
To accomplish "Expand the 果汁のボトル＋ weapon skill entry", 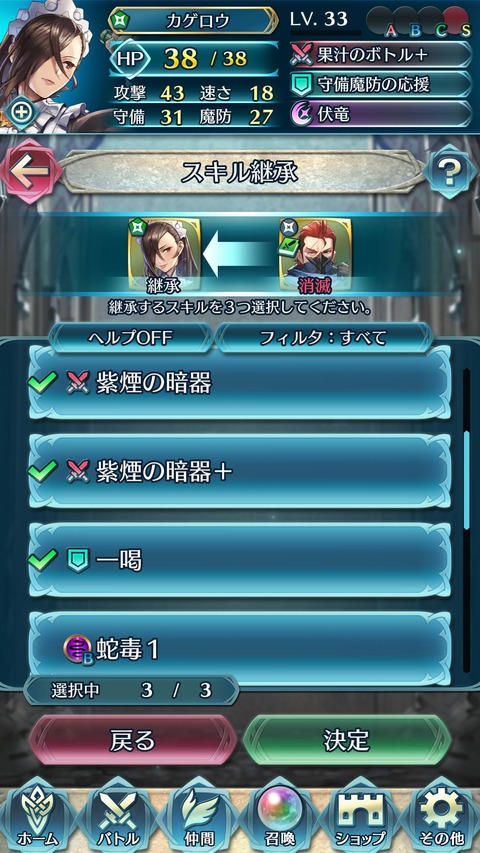I will tap(380, 55).
